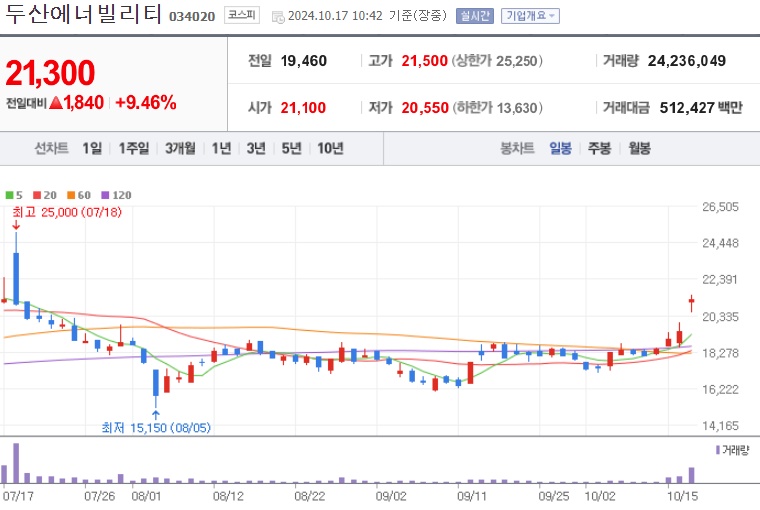The height and width of the screenshot is (510, 760).
Task: Open the 기업개요 dropdown
Action: (530, 16)
